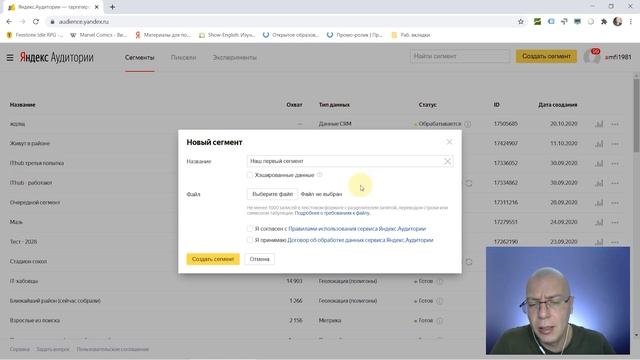This screenshot has height=360, width=640.
Task: Select the Очередной сегмент row
Action: (x=35, y=202)
